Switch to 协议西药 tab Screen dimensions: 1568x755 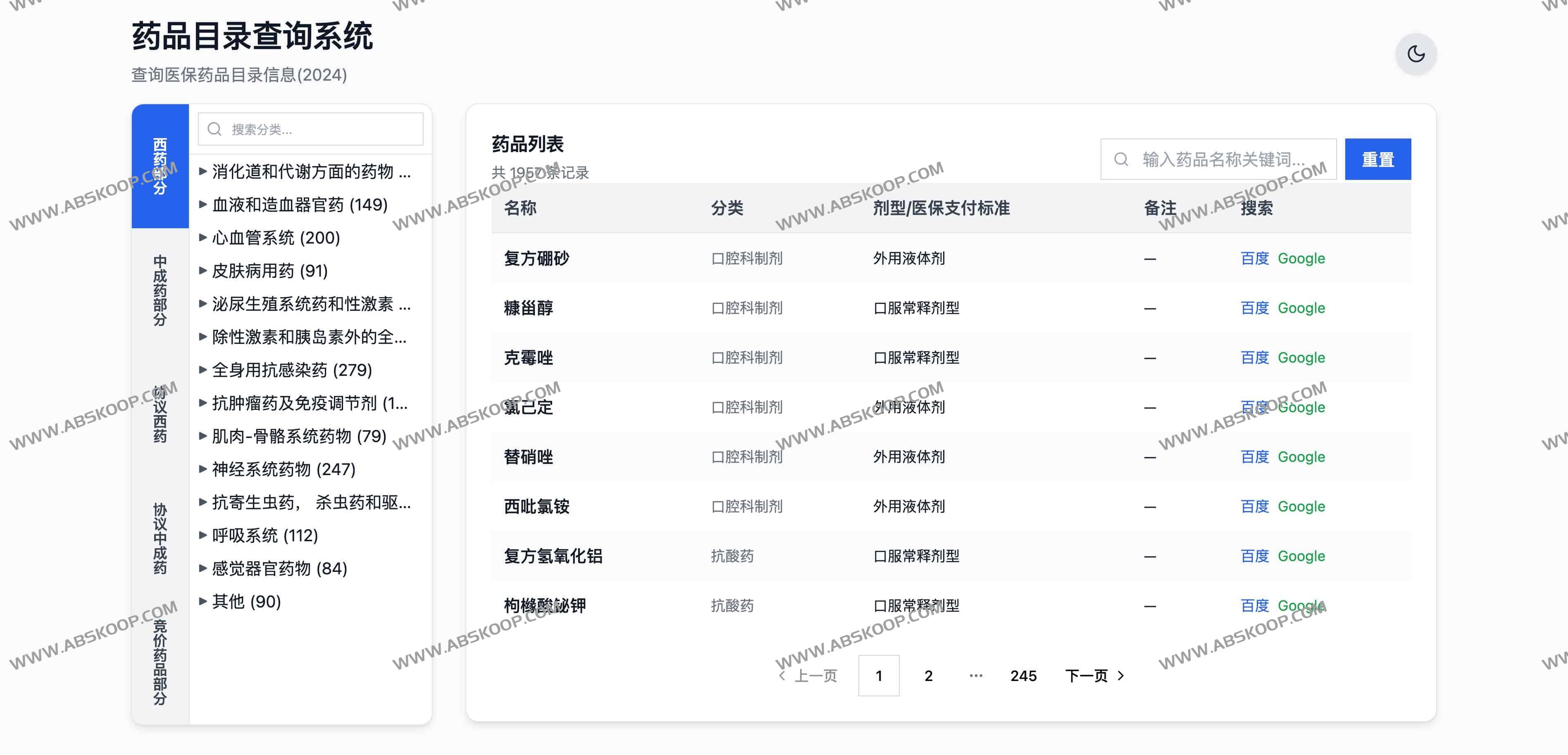(160, 414)
